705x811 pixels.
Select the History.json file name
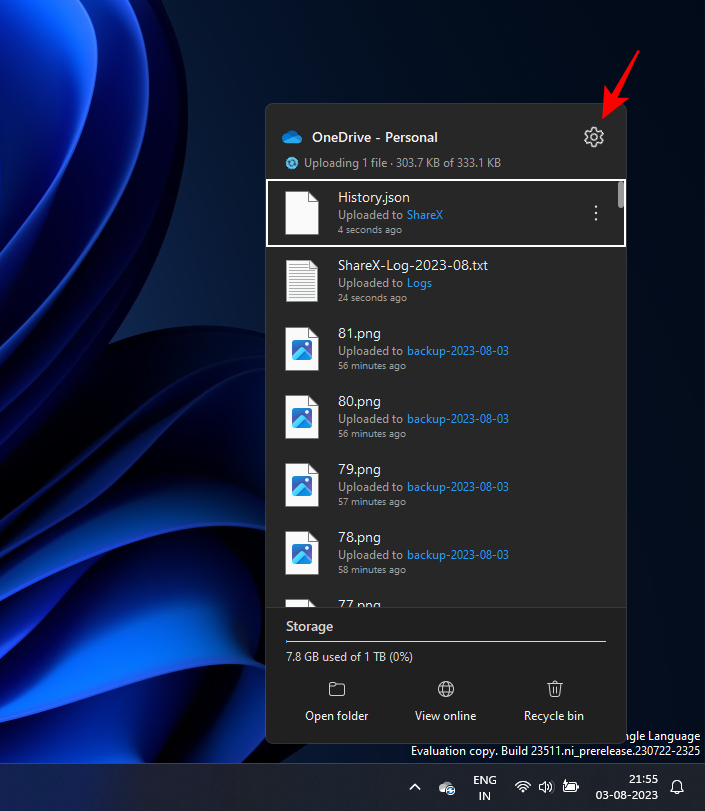click(373, 198)
